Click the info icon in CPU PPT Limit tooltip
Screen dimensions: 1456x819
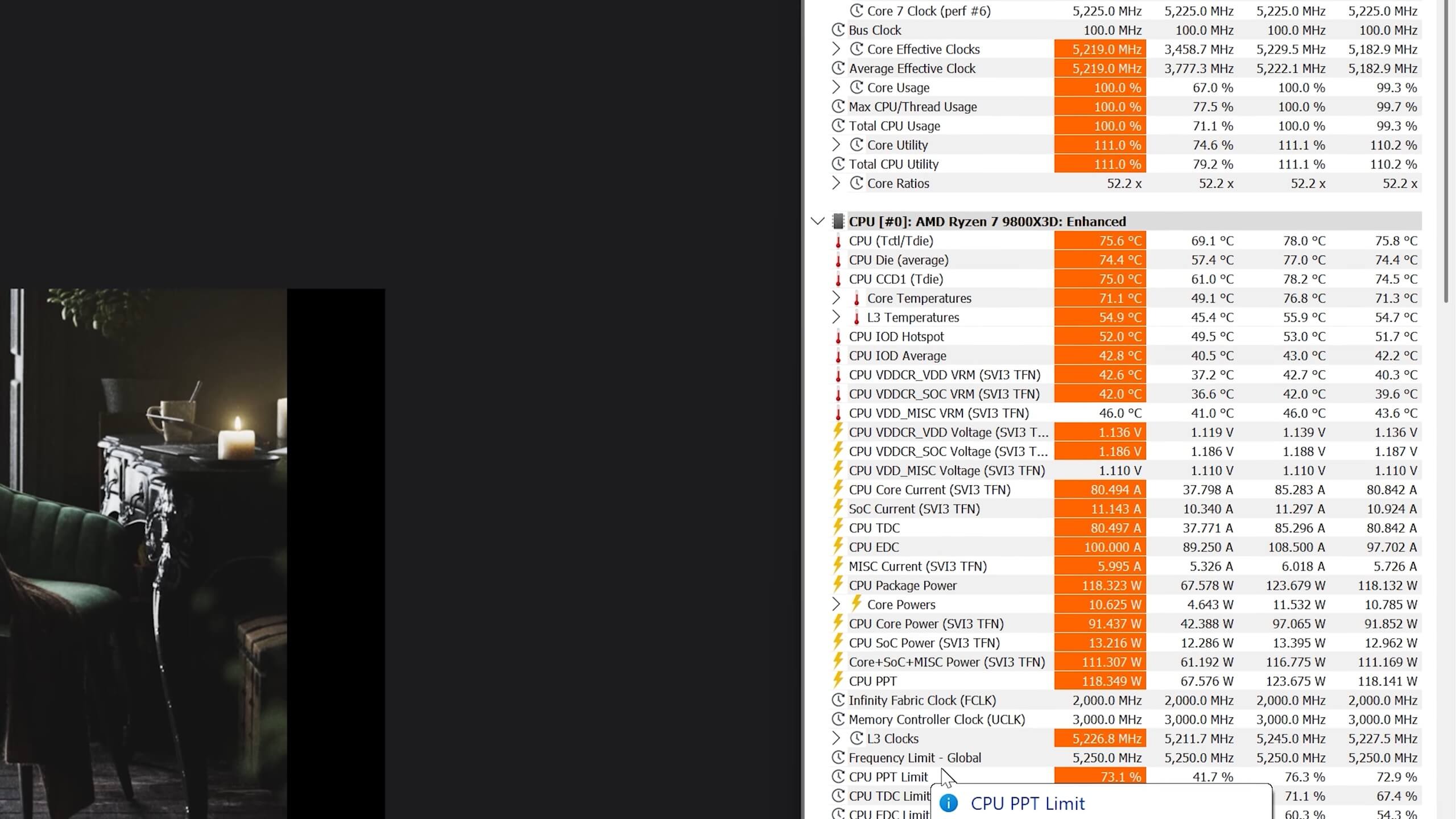(x=948, y=803)
